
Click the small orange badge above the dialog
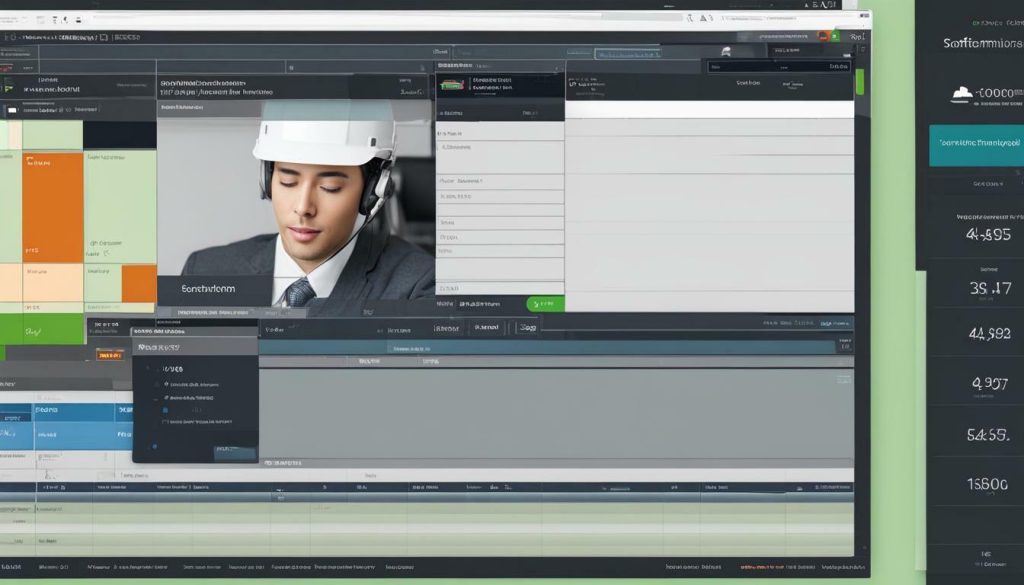coord(109,354)
